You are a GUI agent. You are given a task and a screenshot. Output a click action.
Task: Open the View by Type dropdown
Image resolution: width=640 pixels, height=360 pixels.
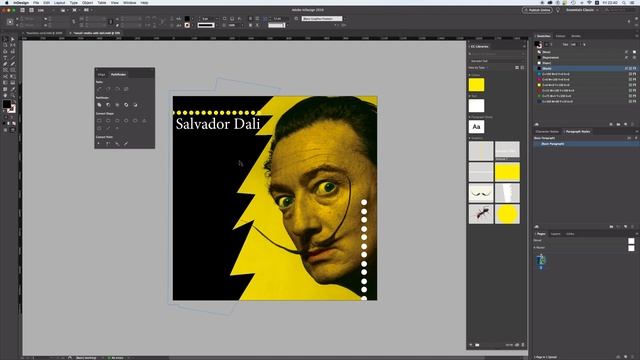[x=478, y=68]
